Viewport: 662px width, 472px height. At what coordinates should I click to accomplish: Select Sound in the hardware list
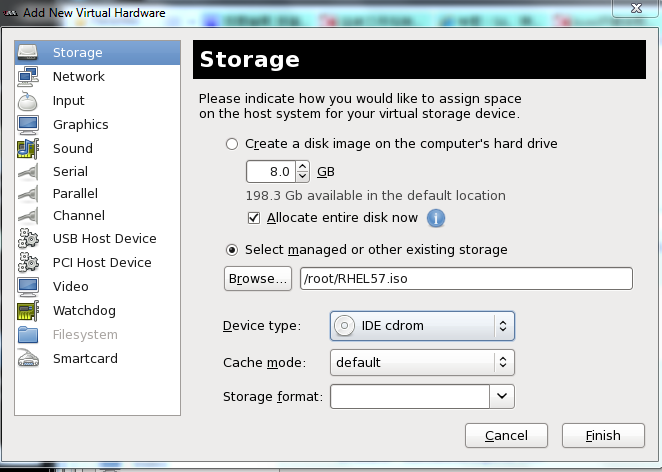pyautogui.click(x=98, y=148)
